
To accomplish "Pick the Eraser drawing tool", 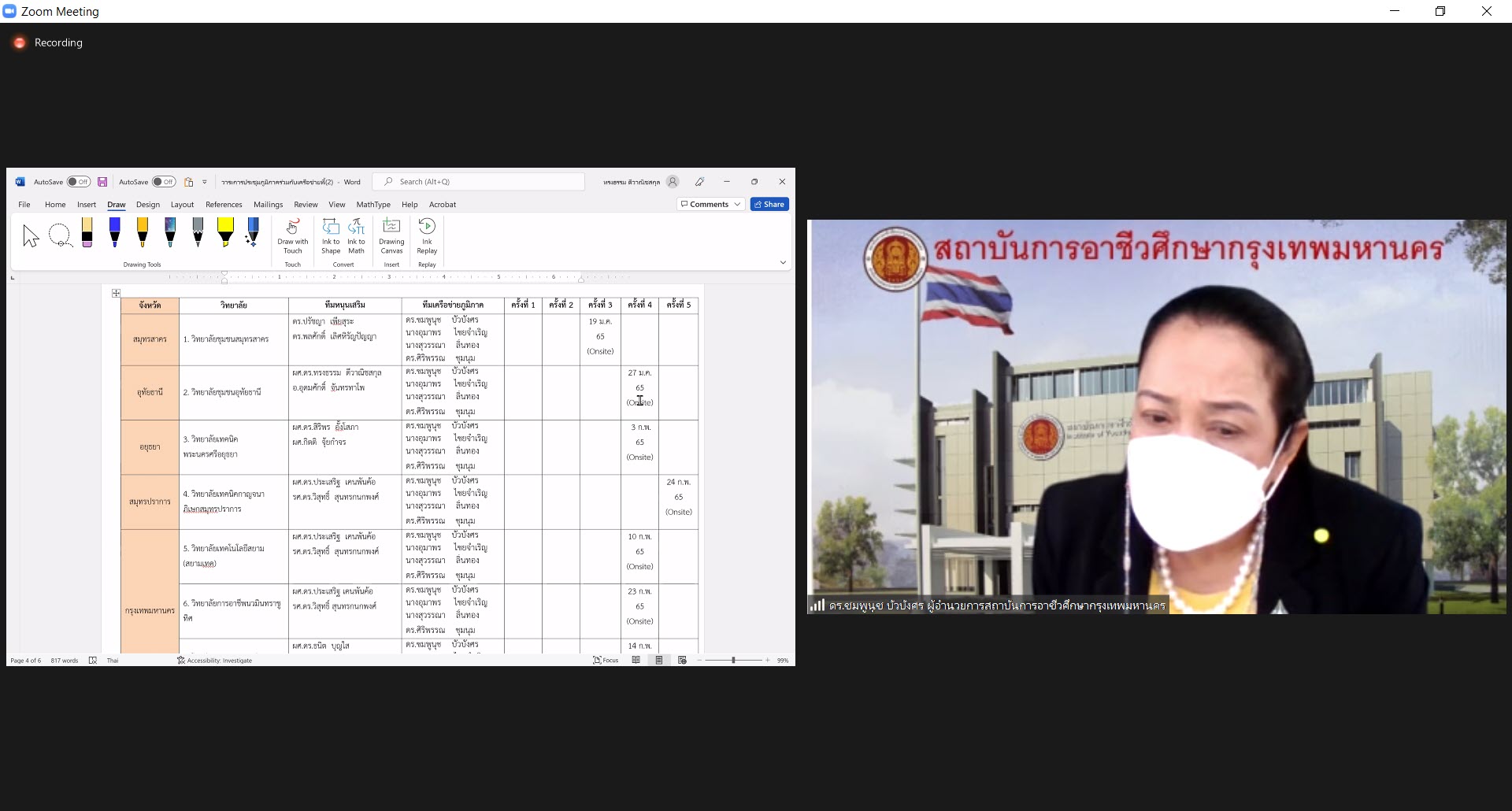I will click(87, 233).
